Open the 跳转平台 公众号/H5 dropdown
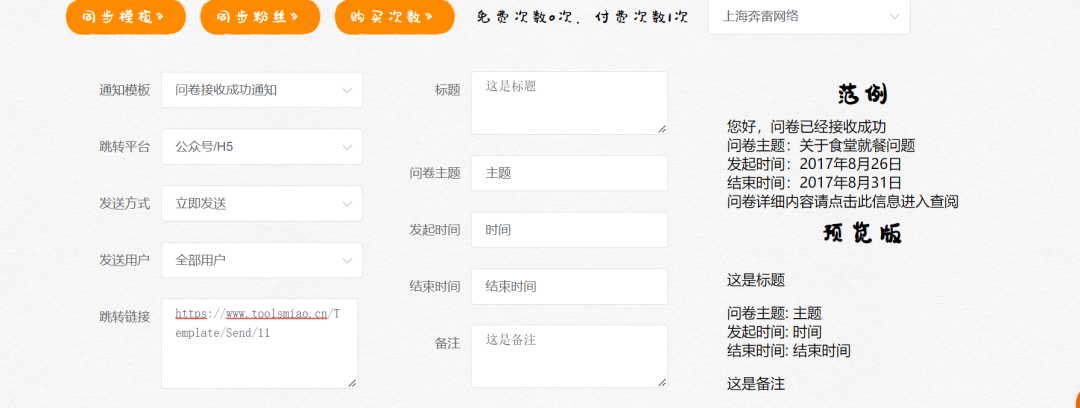This screenshot has width=1080, height=408. [262, 146]
